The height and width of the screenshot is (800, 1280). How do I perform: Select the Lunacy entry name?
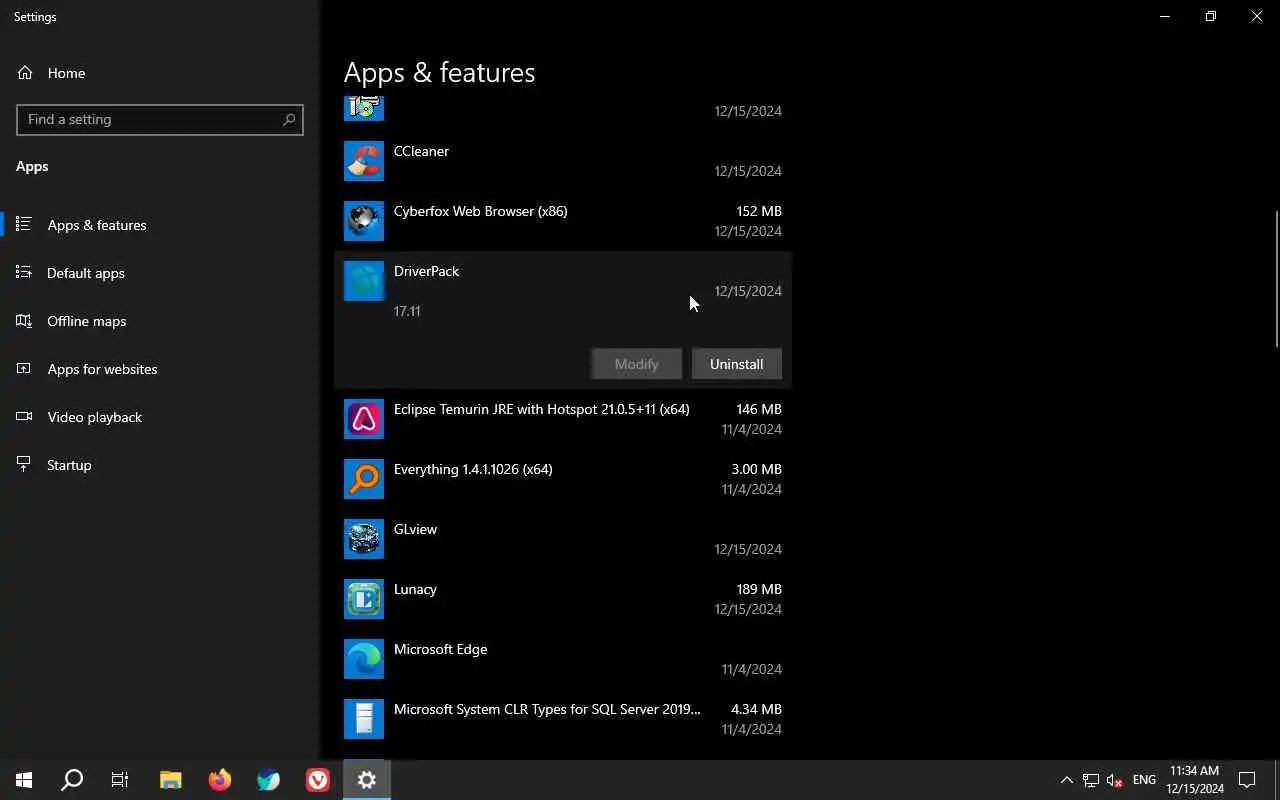415,589
